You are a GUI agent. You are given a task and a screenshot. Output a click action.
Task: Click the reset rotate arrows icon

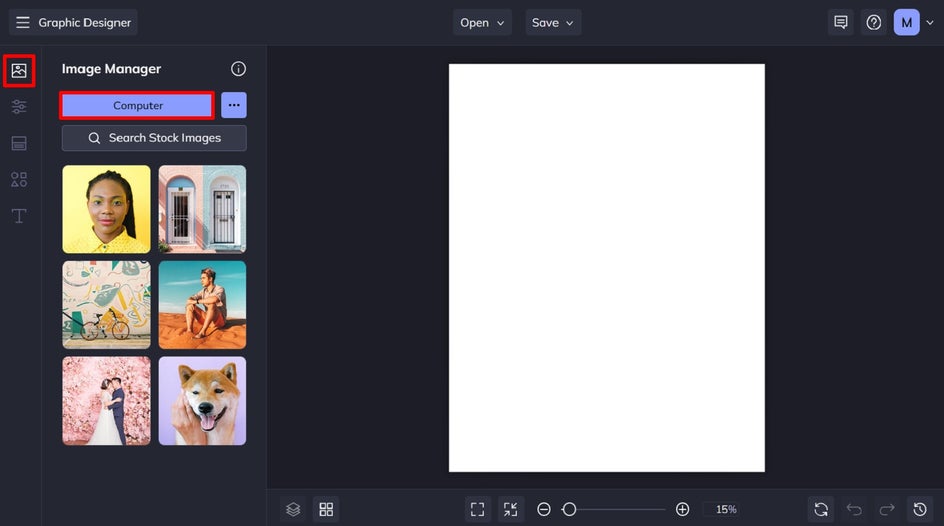(x=821, y=509)
